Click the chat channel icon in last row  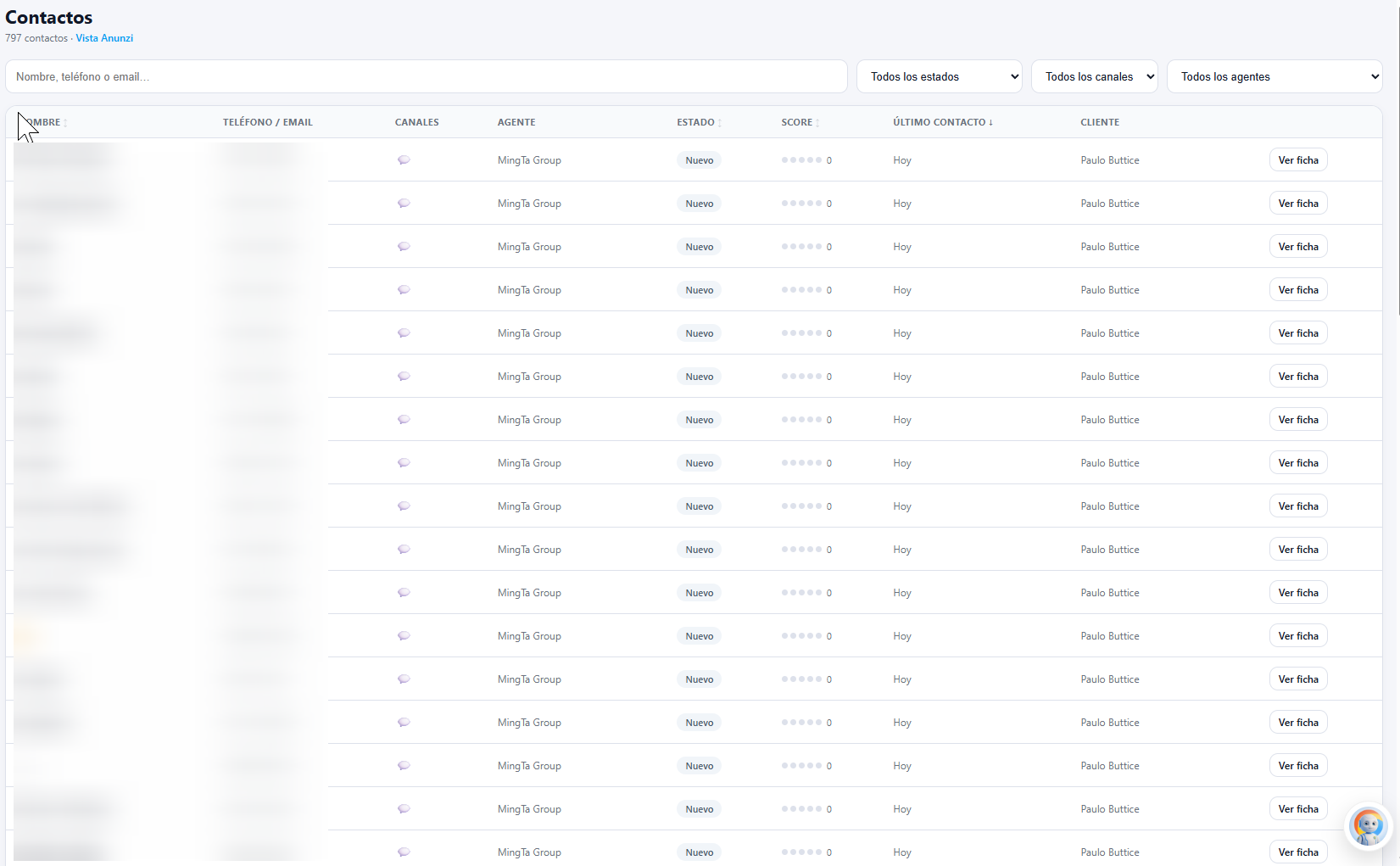click(404, 852)
